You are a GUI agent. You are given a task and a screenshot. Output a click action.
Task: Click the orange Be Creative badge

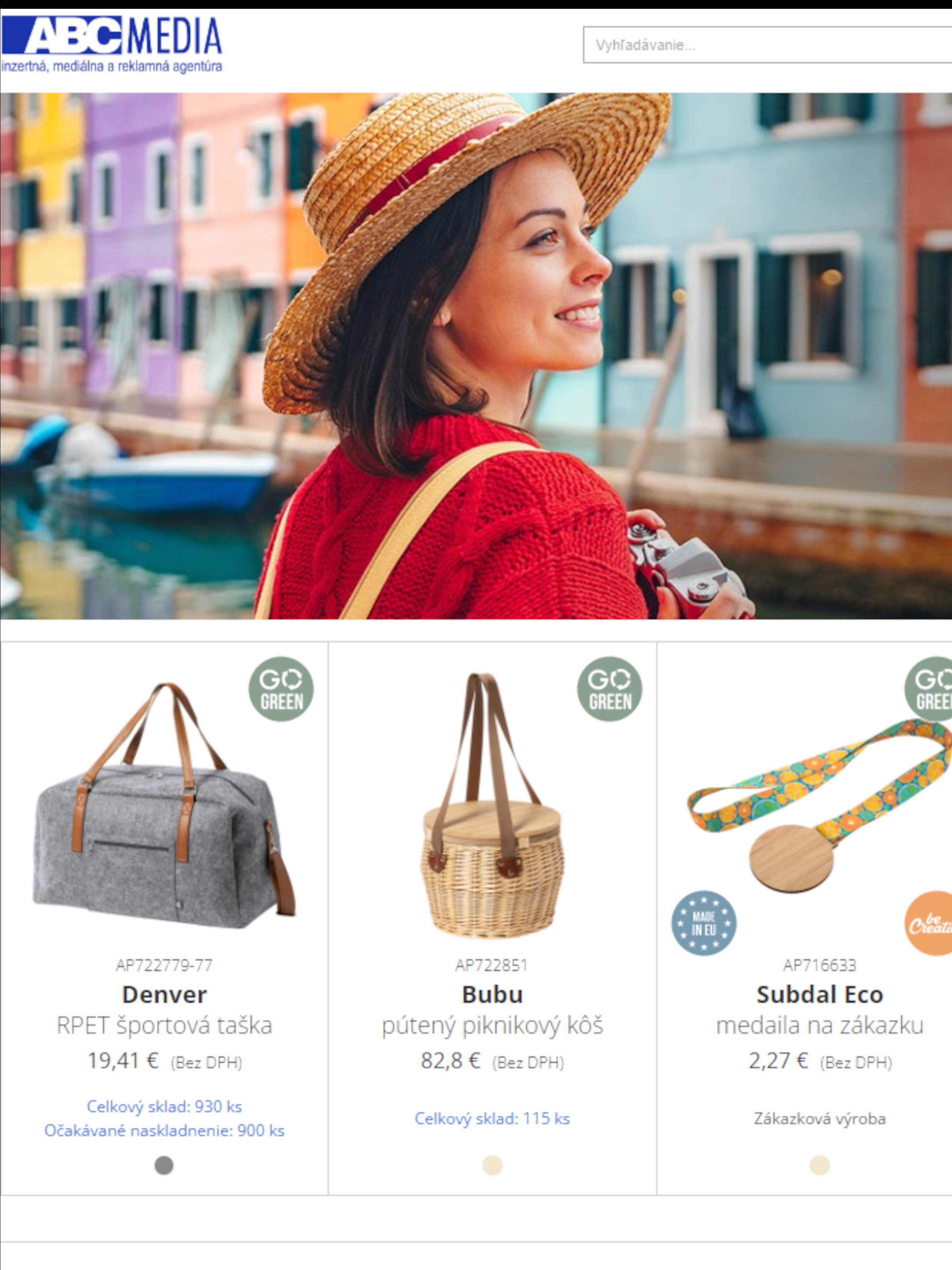929,923
